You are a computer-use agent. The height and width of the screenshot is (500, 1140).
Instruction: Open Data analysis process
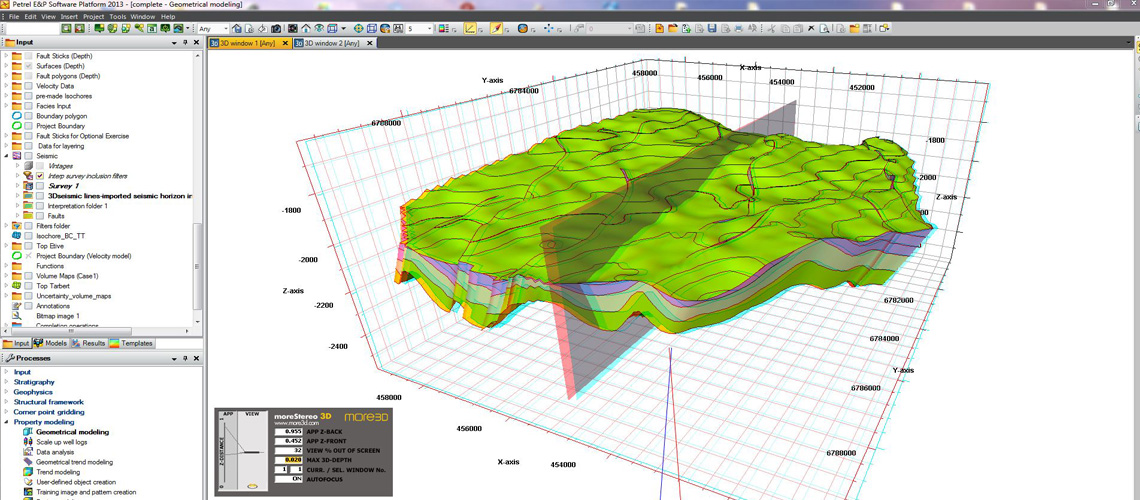pos(55,451)
